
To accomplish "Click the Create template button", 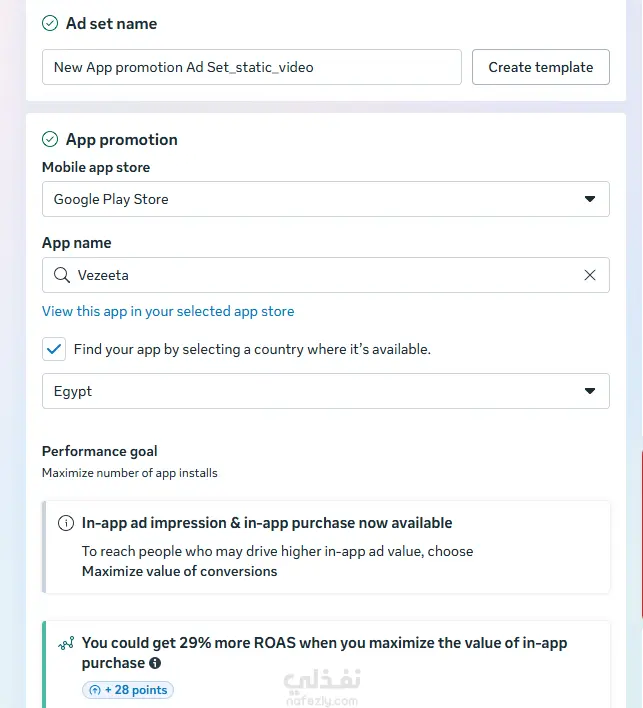I will pos(540,67).
